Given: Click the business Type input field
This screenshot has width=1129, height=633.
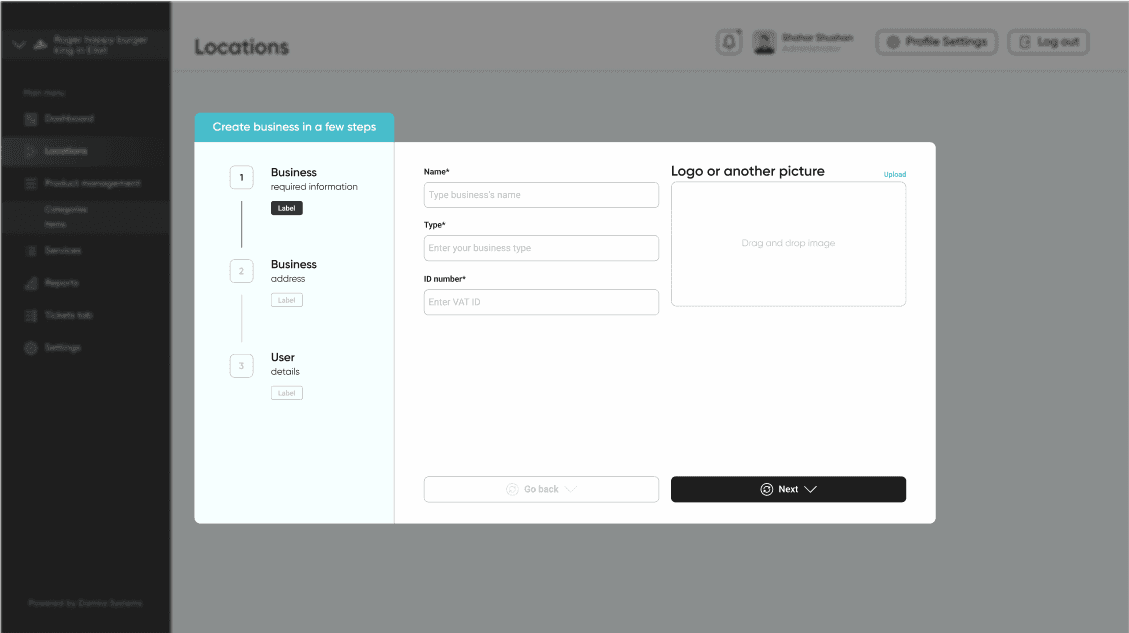Looking at the screenshot, I should click(x=541, y=248).
